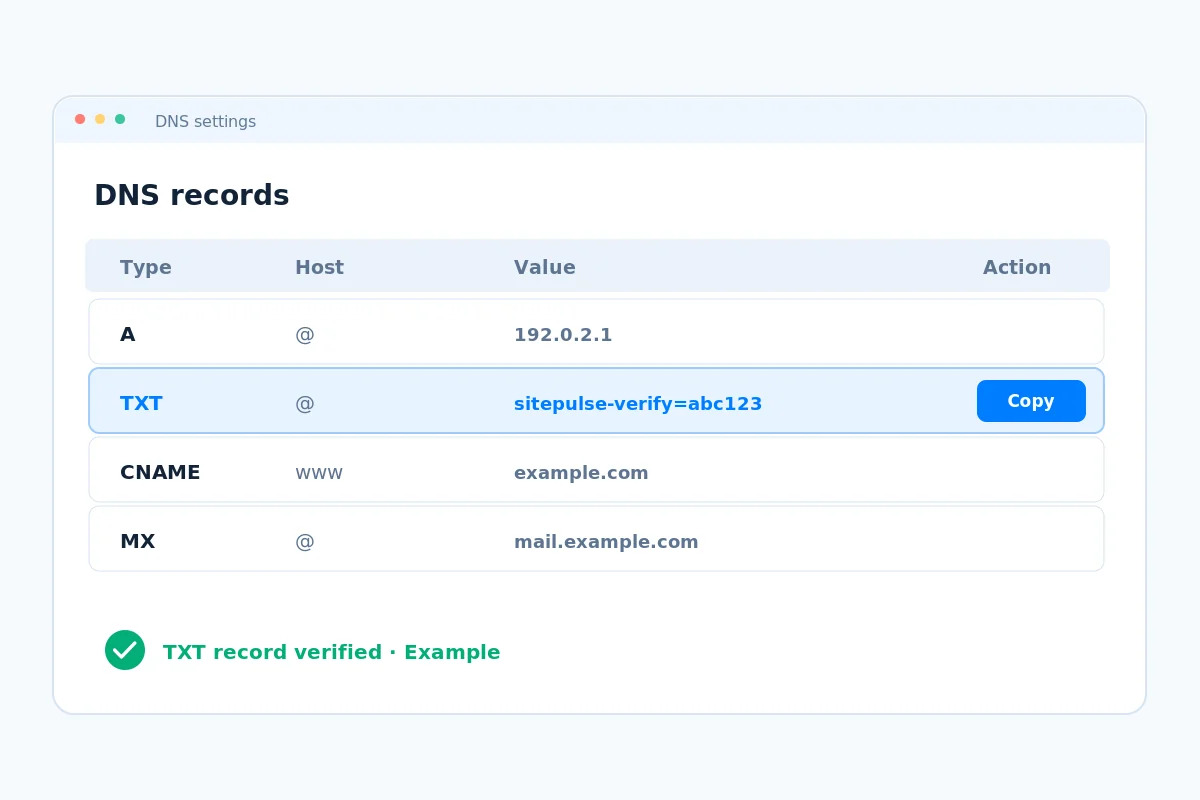Select the 192.0.2.1 value
The width and height of the screenshot is (1200, 800).
(x=563, y=335)
